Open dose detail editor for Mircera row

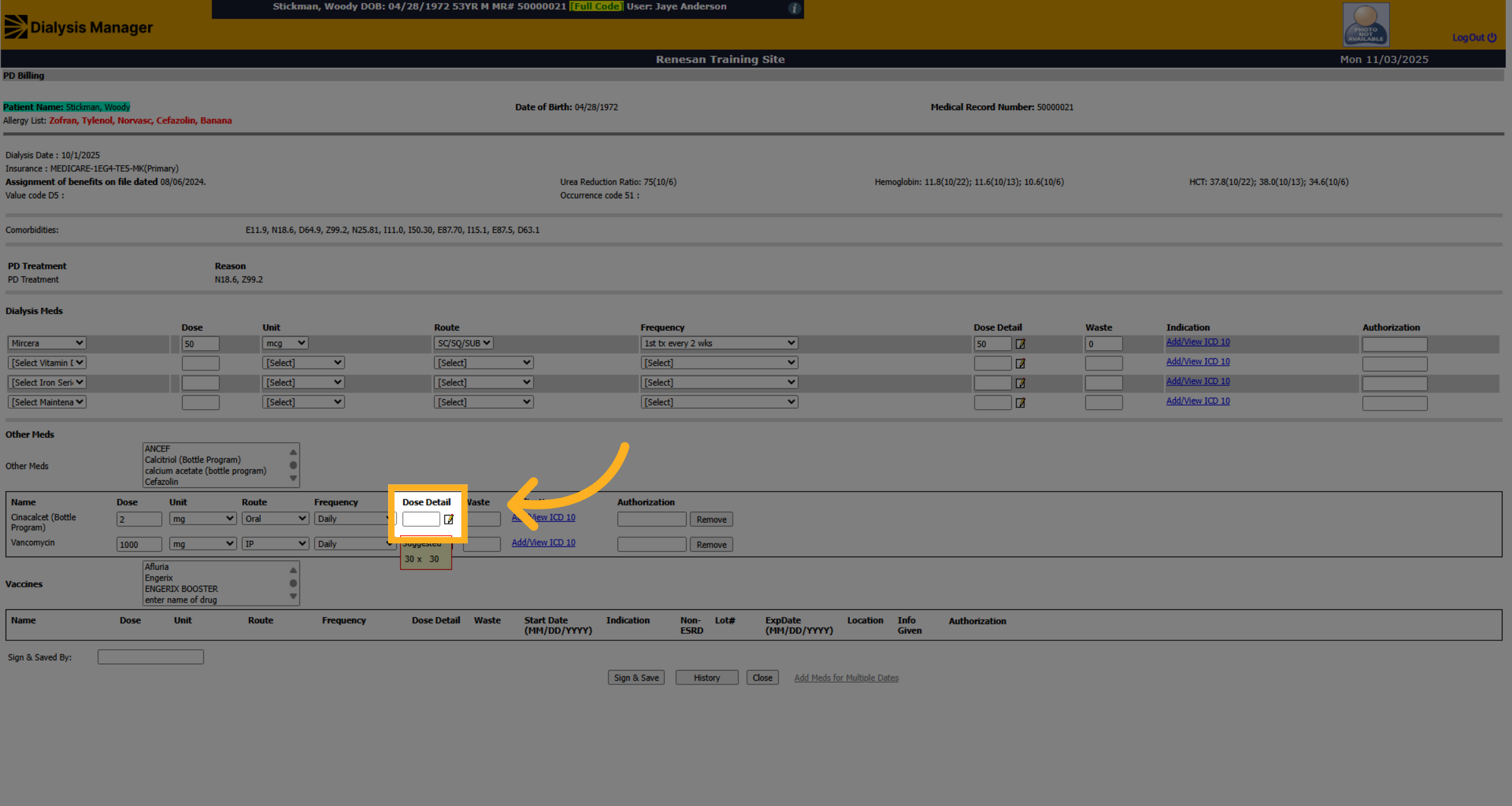pos(1021,344)
